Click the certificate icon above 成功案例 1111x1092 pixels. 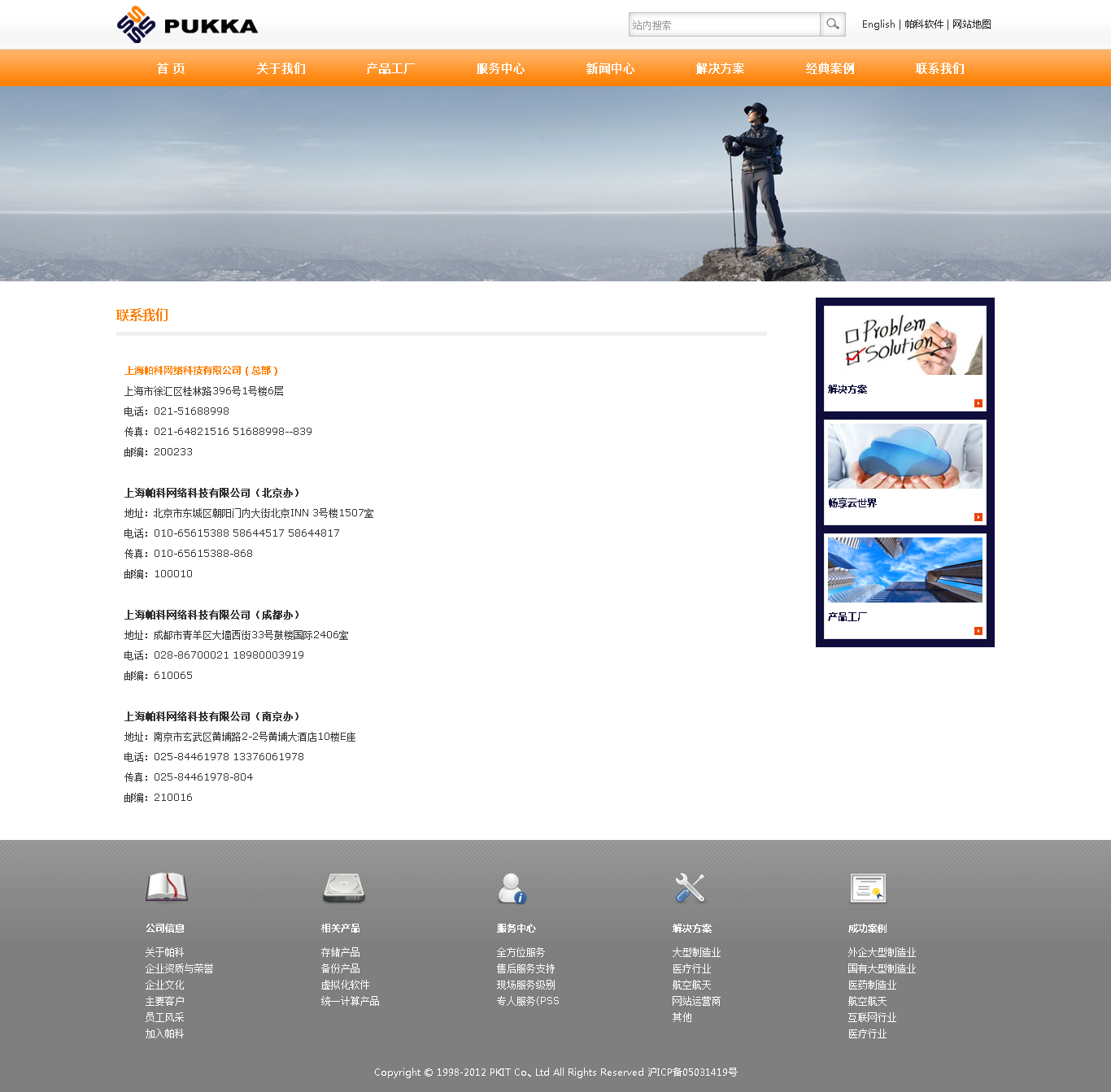867,888
